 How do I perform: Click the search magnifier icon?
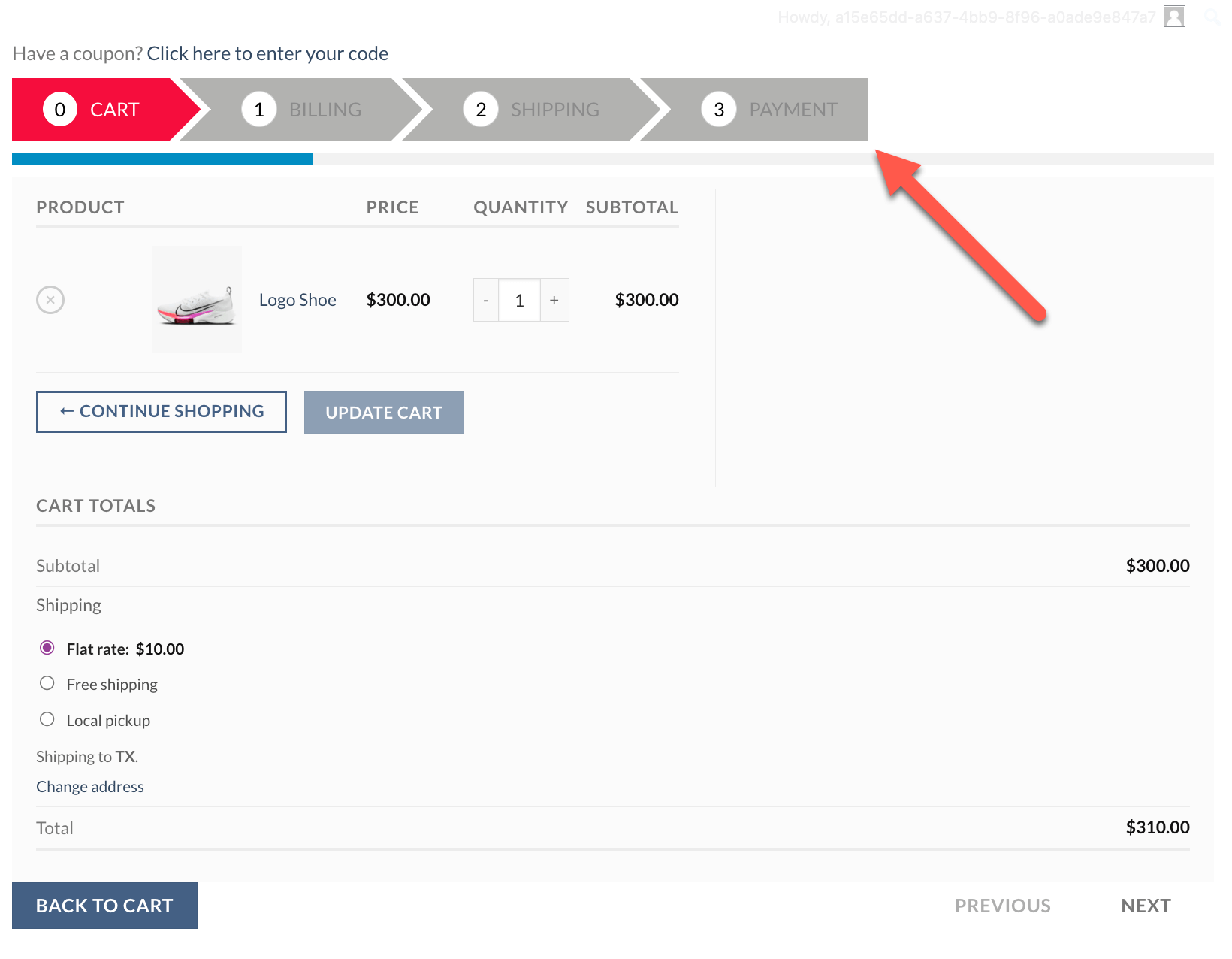(x=1212, y=17)
